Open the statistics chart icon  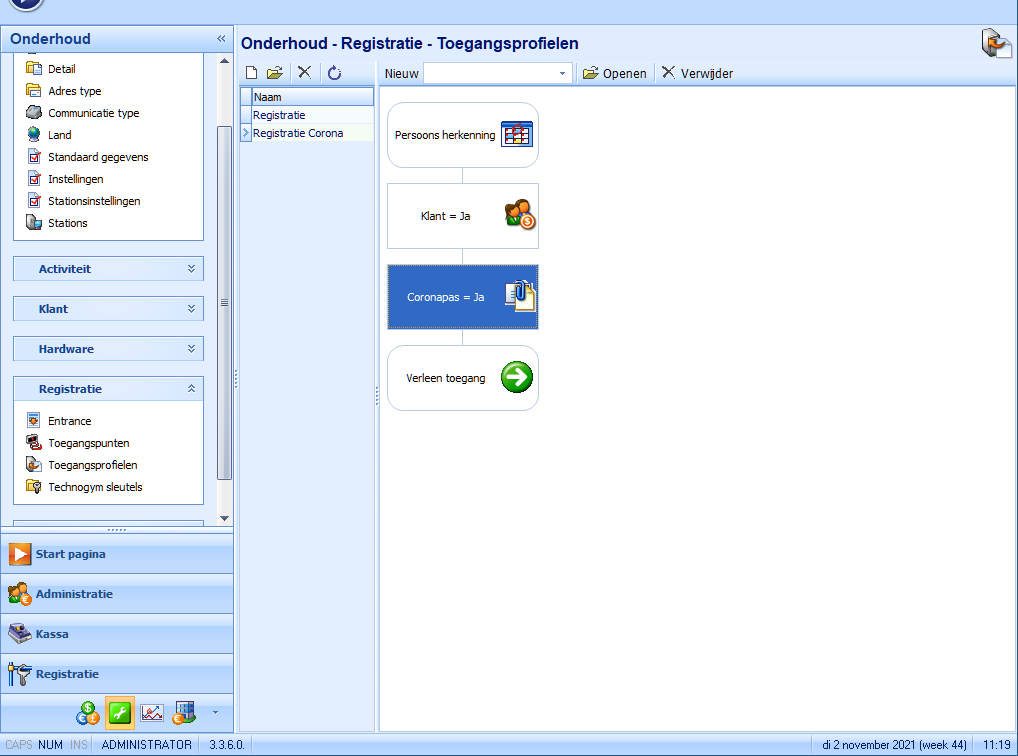[152, 713]
